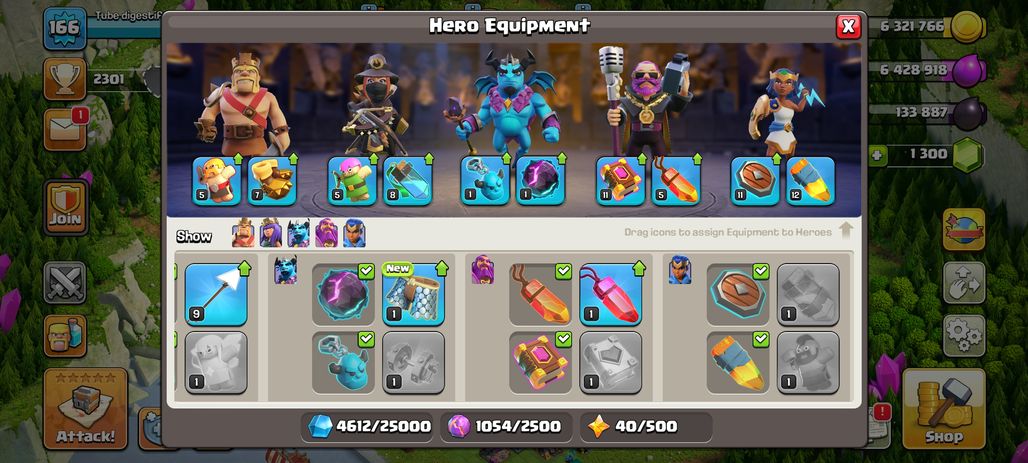This screenshot has width=1028, height=463.
Task: Open the Shop button
Action: [x=943, y=409]
